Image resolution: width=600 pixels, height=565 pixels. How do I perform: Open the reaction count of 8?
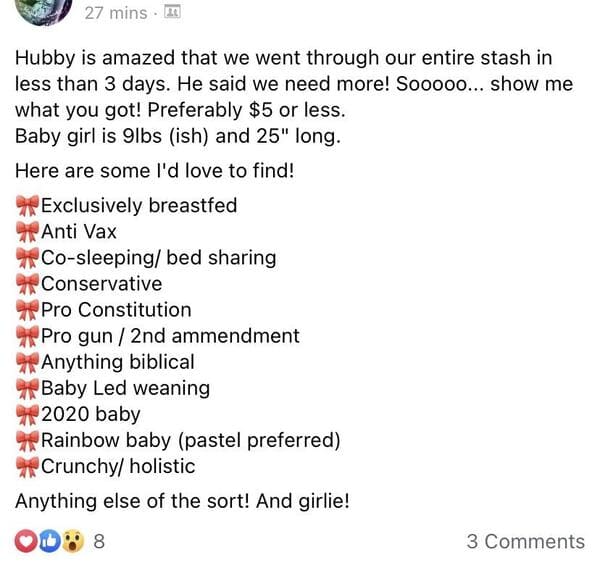(99, 542)
